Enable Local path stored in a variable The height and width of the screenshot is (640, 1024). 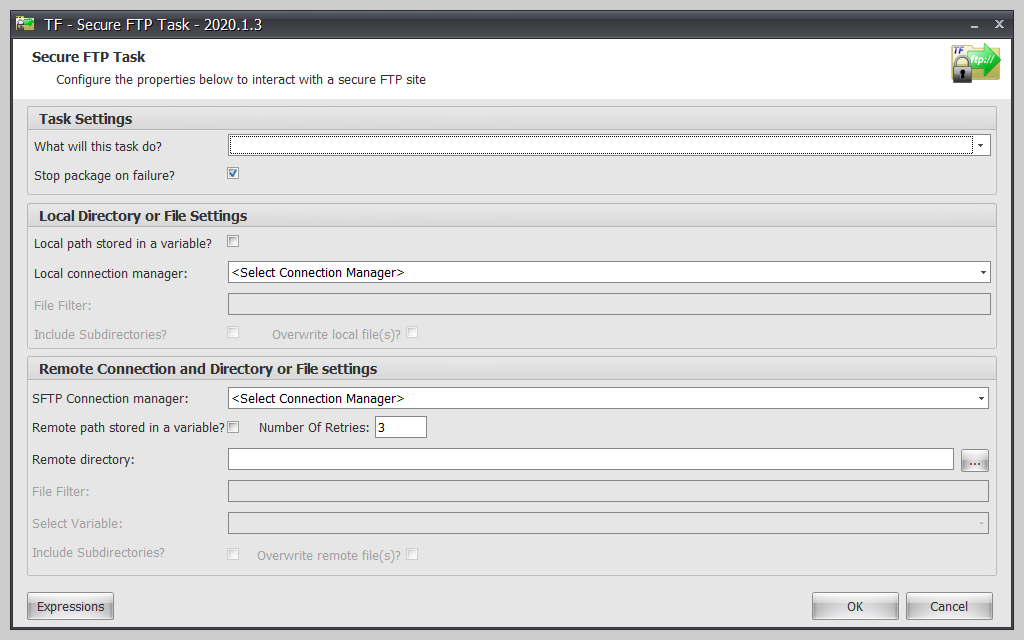pyautogui.click(x=233, y=241)
